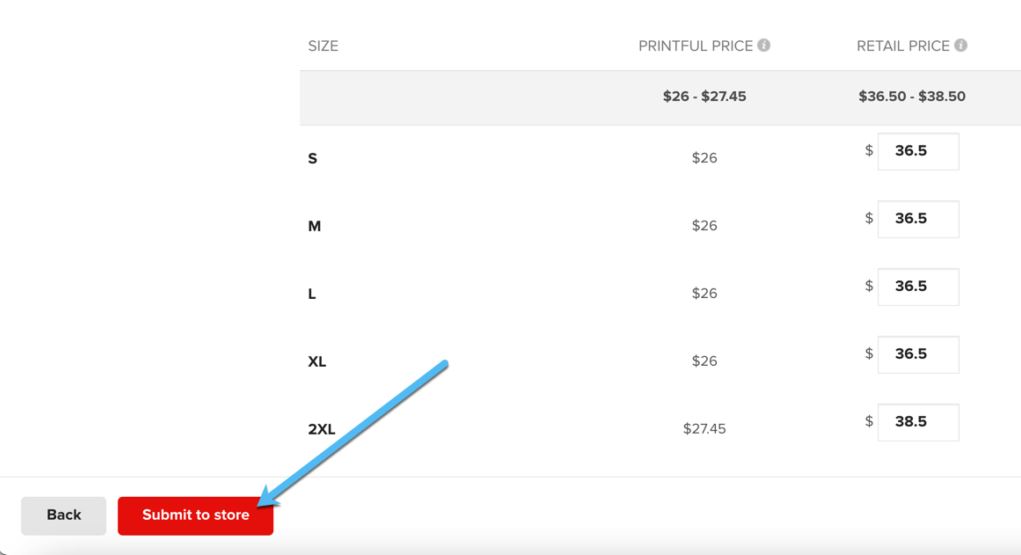Click the Retail Price info icon
This screenshot has height=555, width=1021.
[x=960, y=45]
